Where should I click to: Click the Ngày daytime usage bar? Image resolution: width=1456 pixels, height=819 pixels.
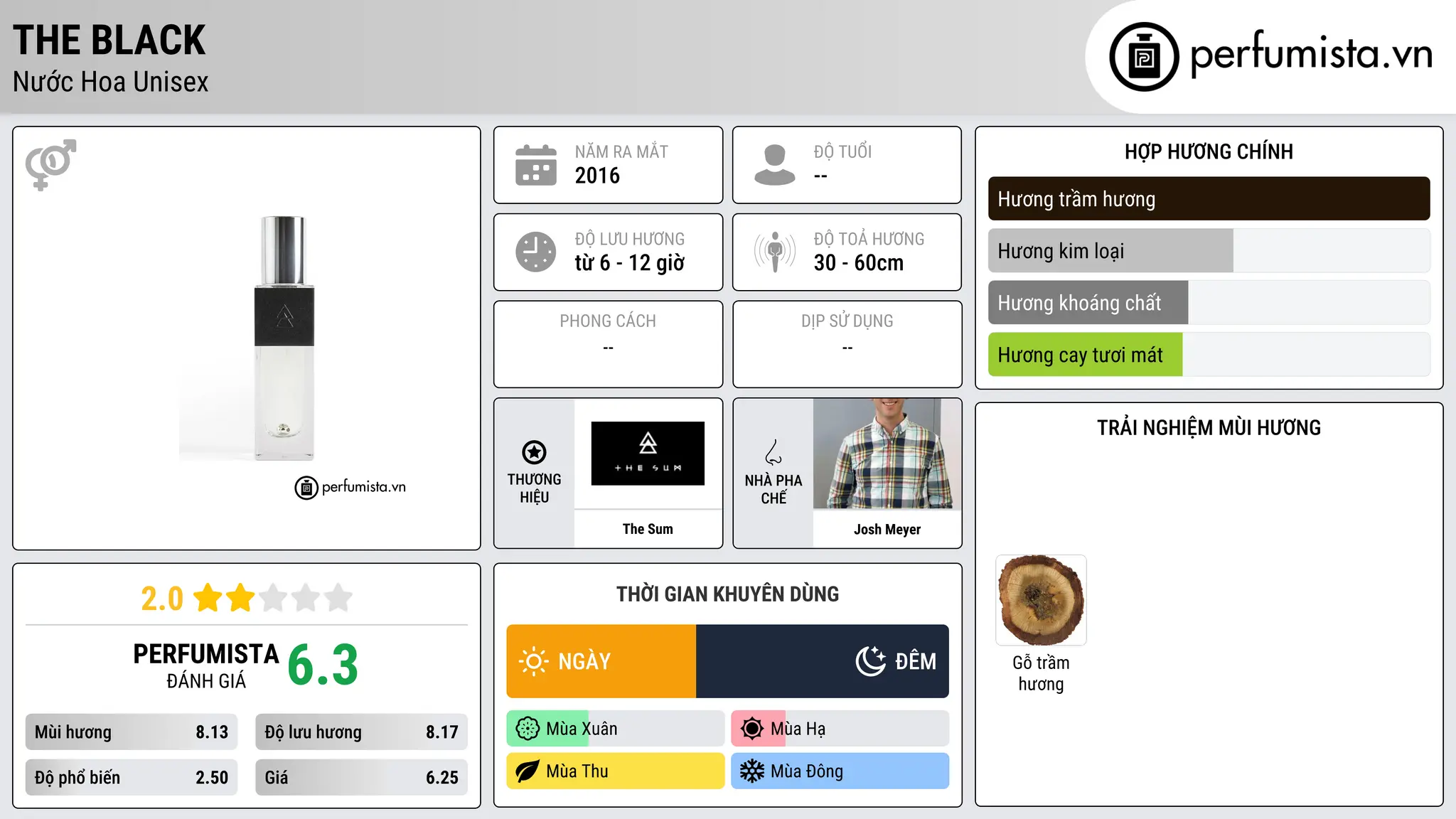point(601,661)
